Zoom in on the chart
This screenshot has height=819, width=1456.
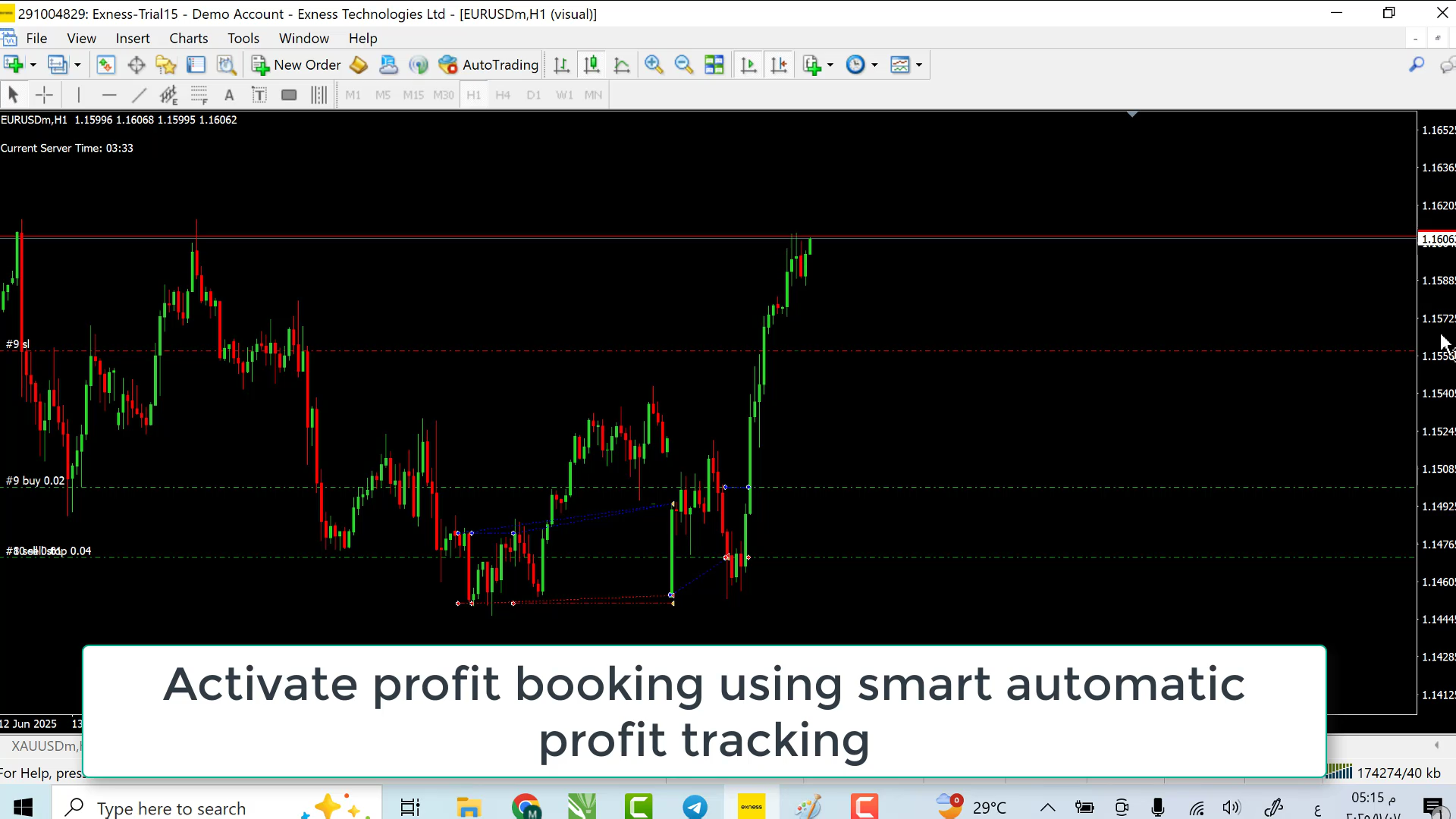(x=654, y=65)
